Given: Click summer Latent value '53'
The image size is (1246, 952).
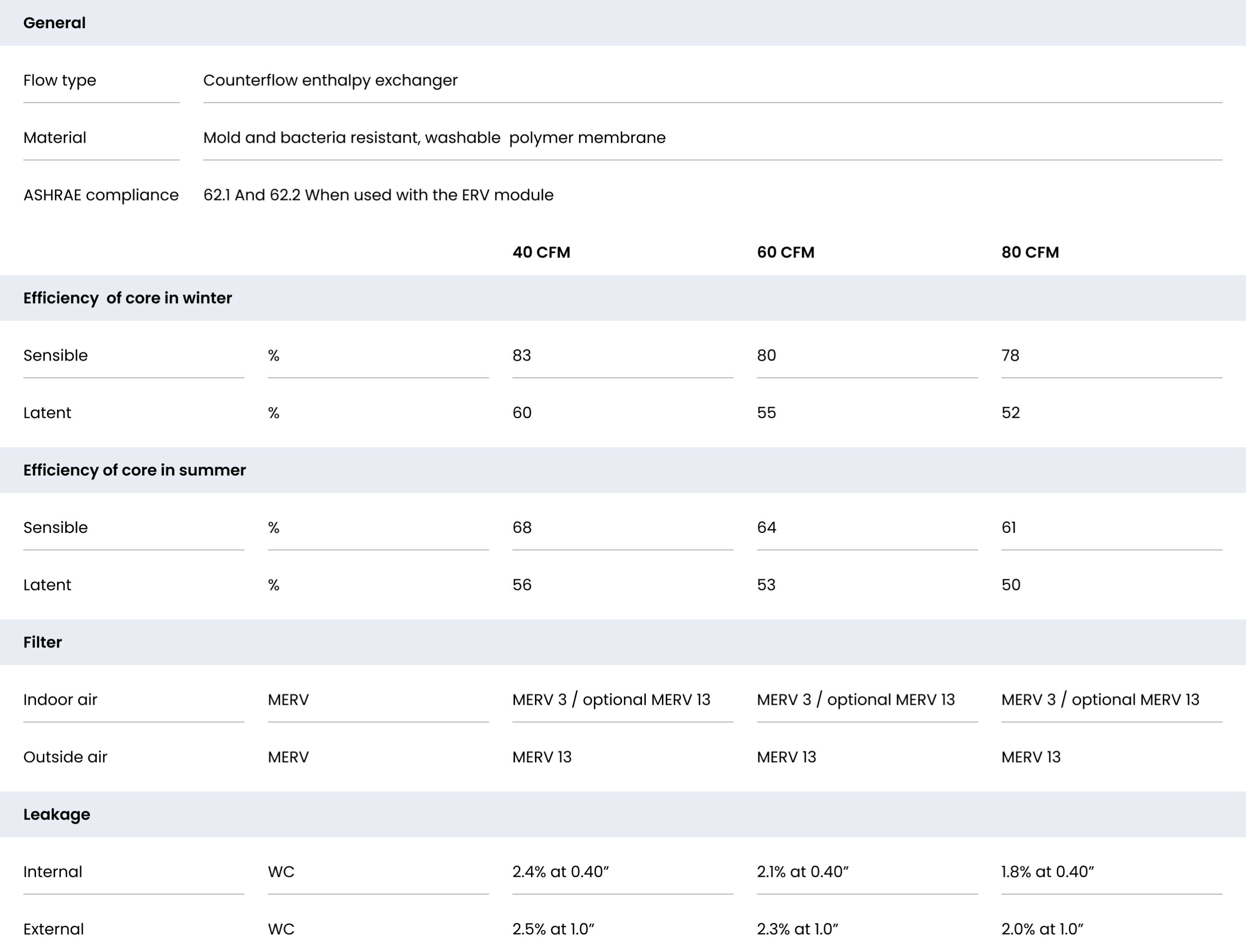Looking at the screenshot, I should coord(766,585).
